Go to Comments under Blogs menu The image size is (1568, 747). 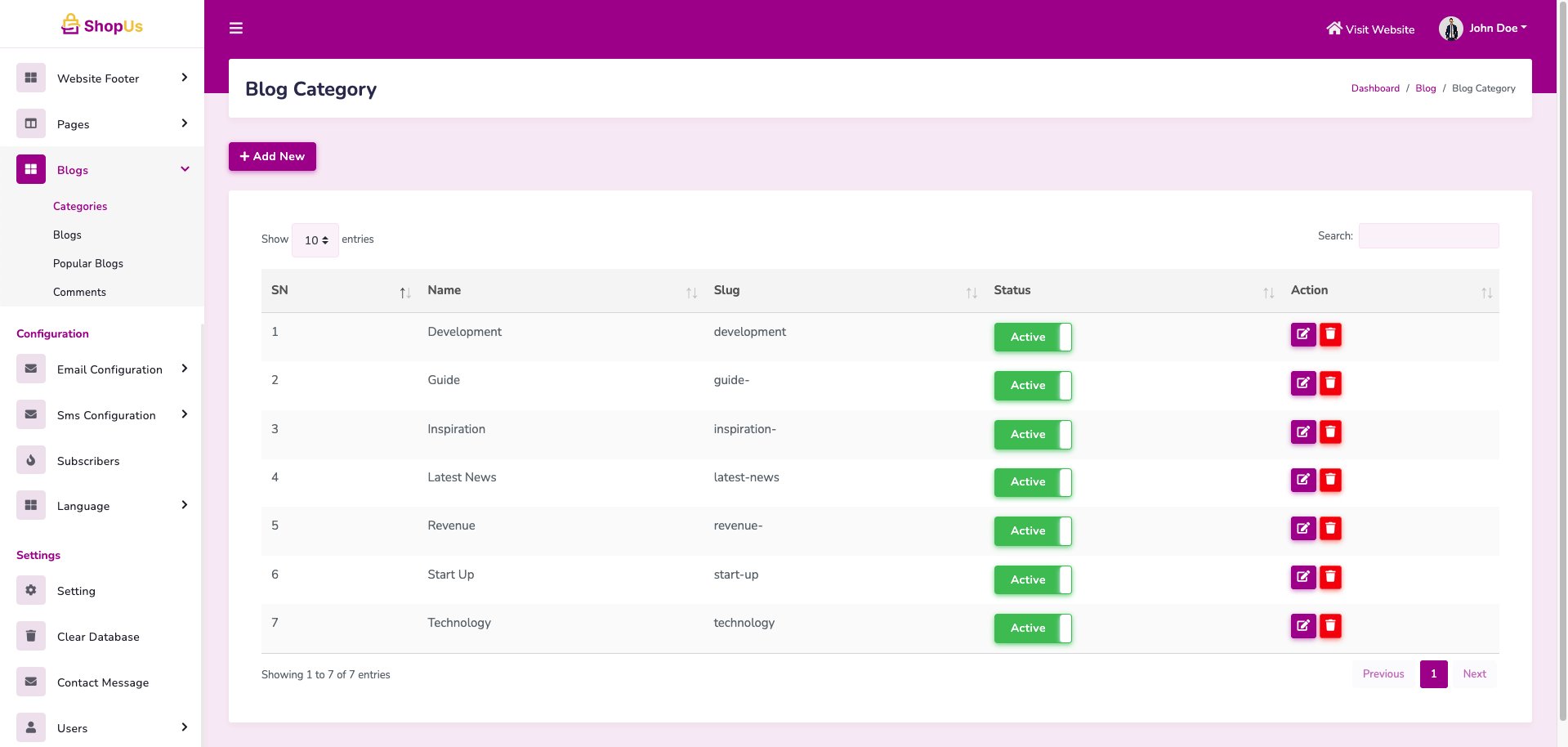tap(79, 292)
